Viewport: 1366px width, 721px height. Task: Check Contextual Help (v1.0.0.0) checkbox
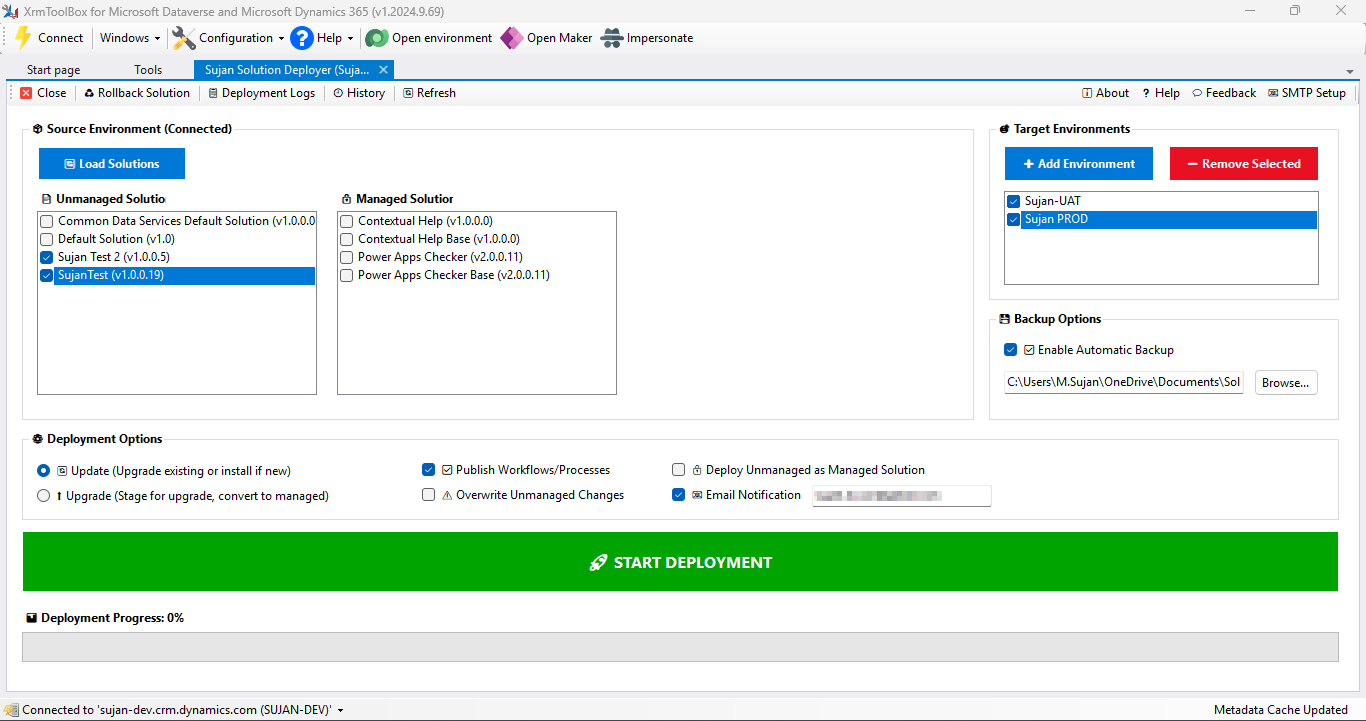pos(346,221)
